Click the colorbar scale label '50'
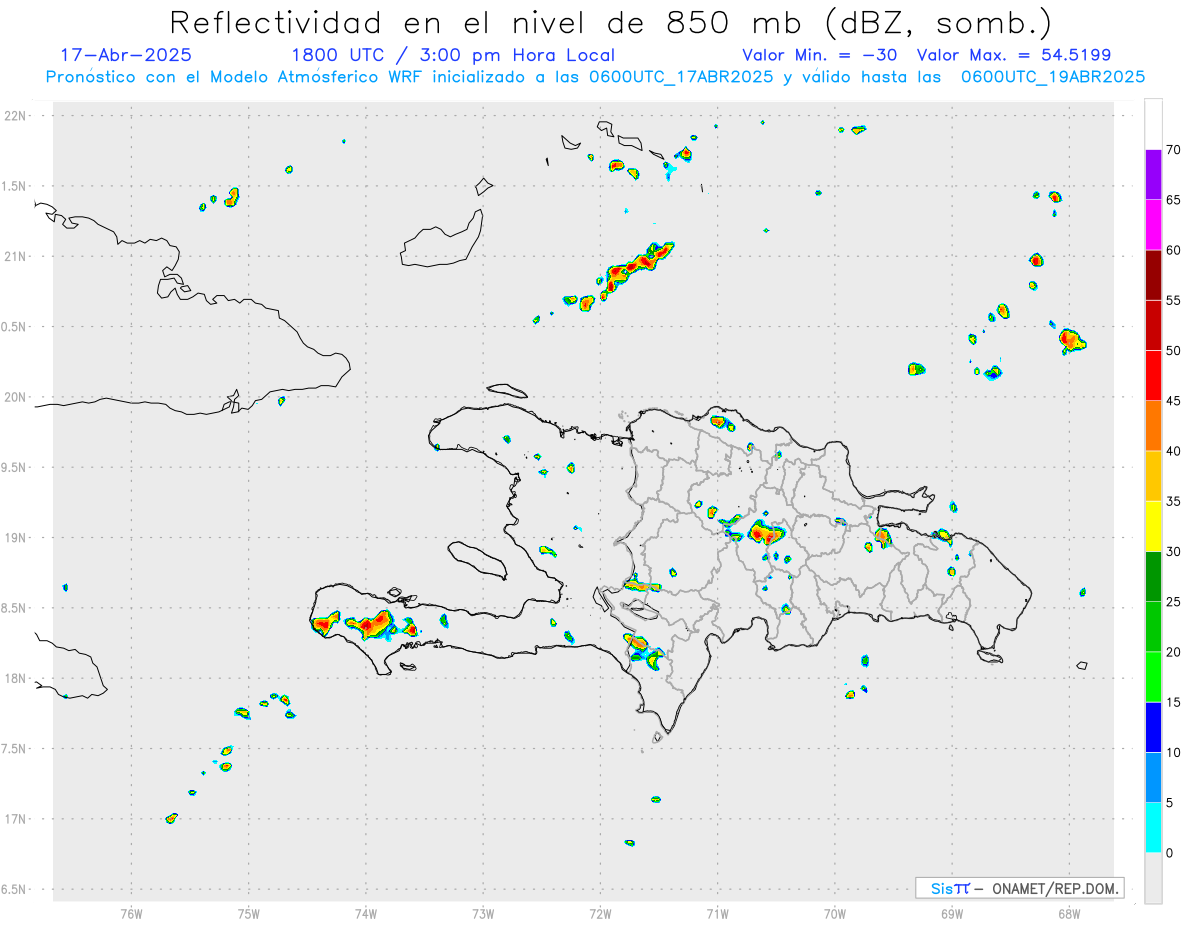 pos(1173,351)
